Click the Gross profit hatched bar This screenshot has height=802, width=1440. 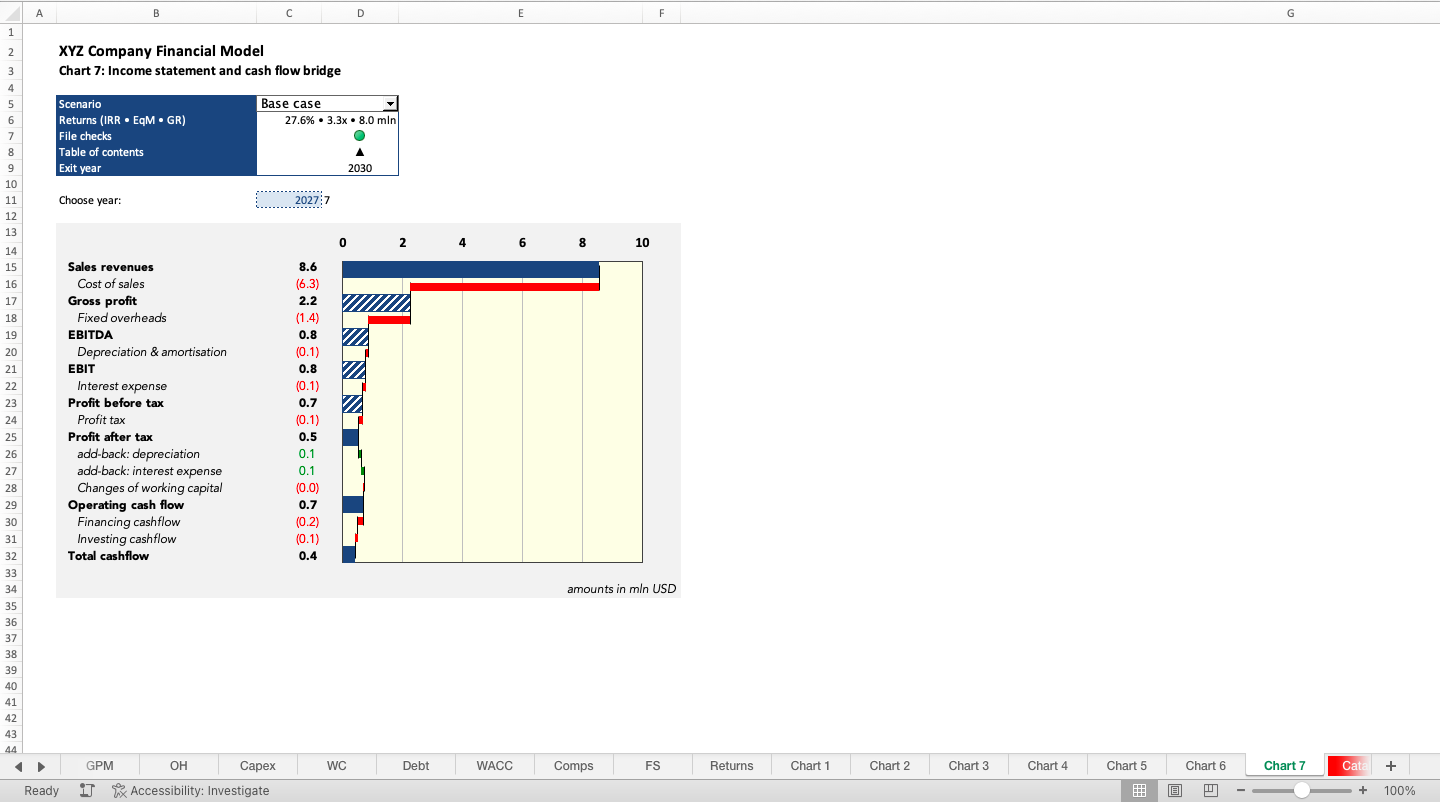point(376,302)
